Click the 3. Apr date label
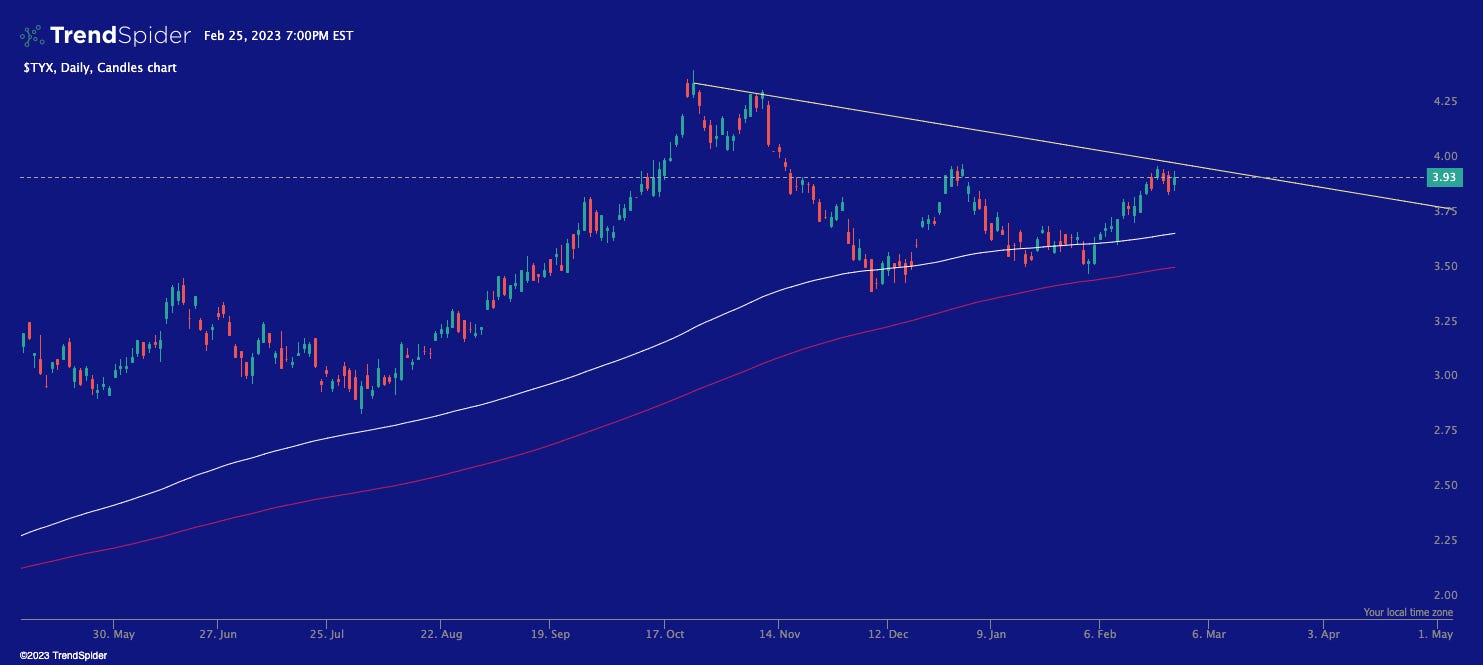This screenshot has width=1483, height=665. point(1324,634)
